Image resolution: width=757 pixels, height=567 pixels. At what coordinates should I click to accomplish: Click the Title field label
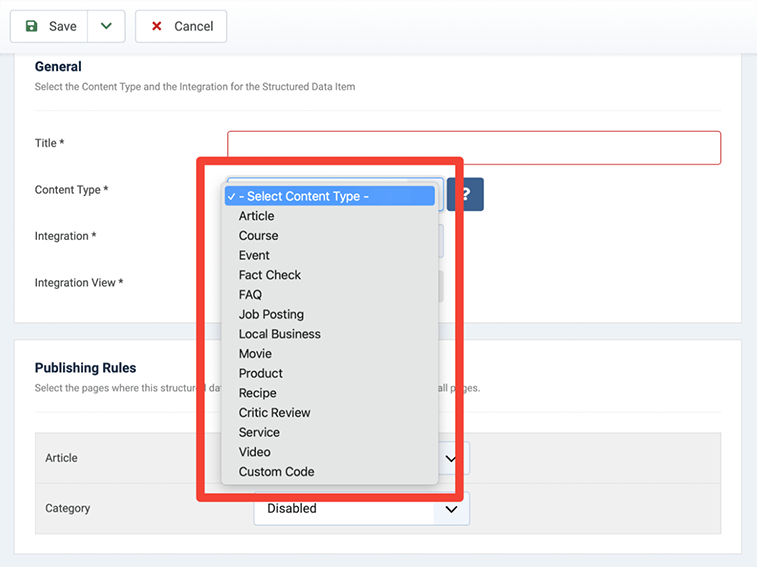(x=49, y=143)
